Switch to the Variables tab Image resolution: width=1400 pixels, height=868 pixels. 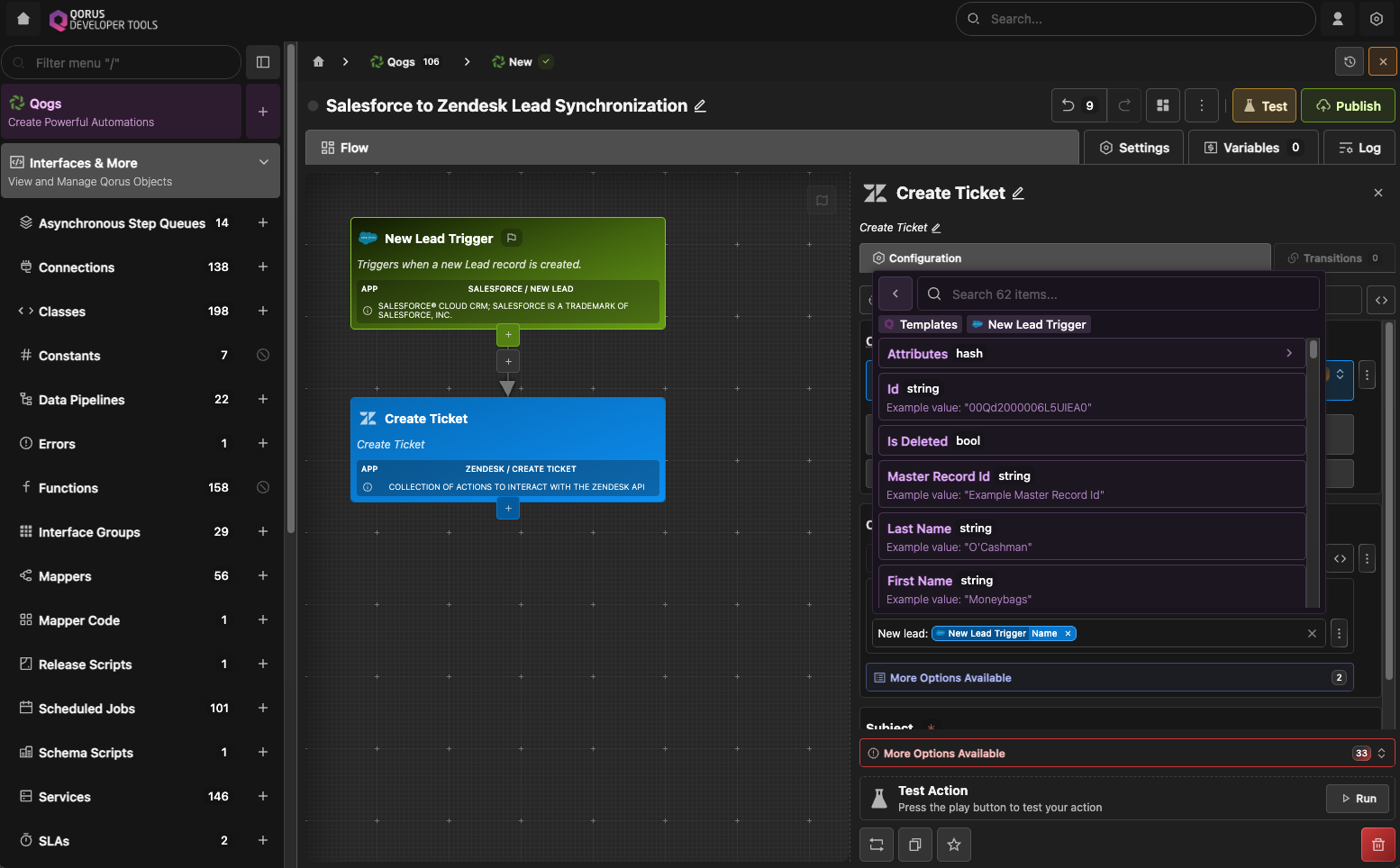(1252, 148)
